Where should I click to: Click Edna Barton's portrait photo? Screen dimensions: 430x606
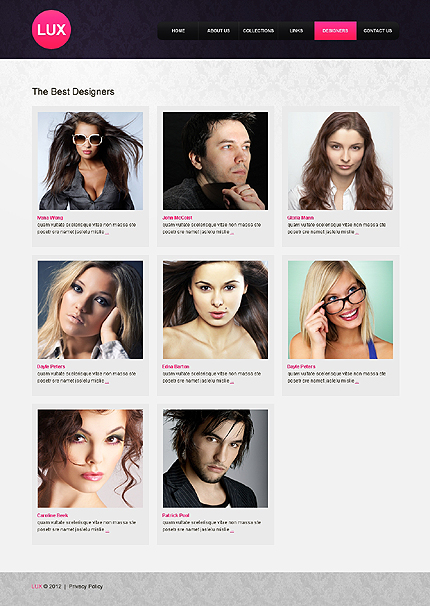coord(215,310)
